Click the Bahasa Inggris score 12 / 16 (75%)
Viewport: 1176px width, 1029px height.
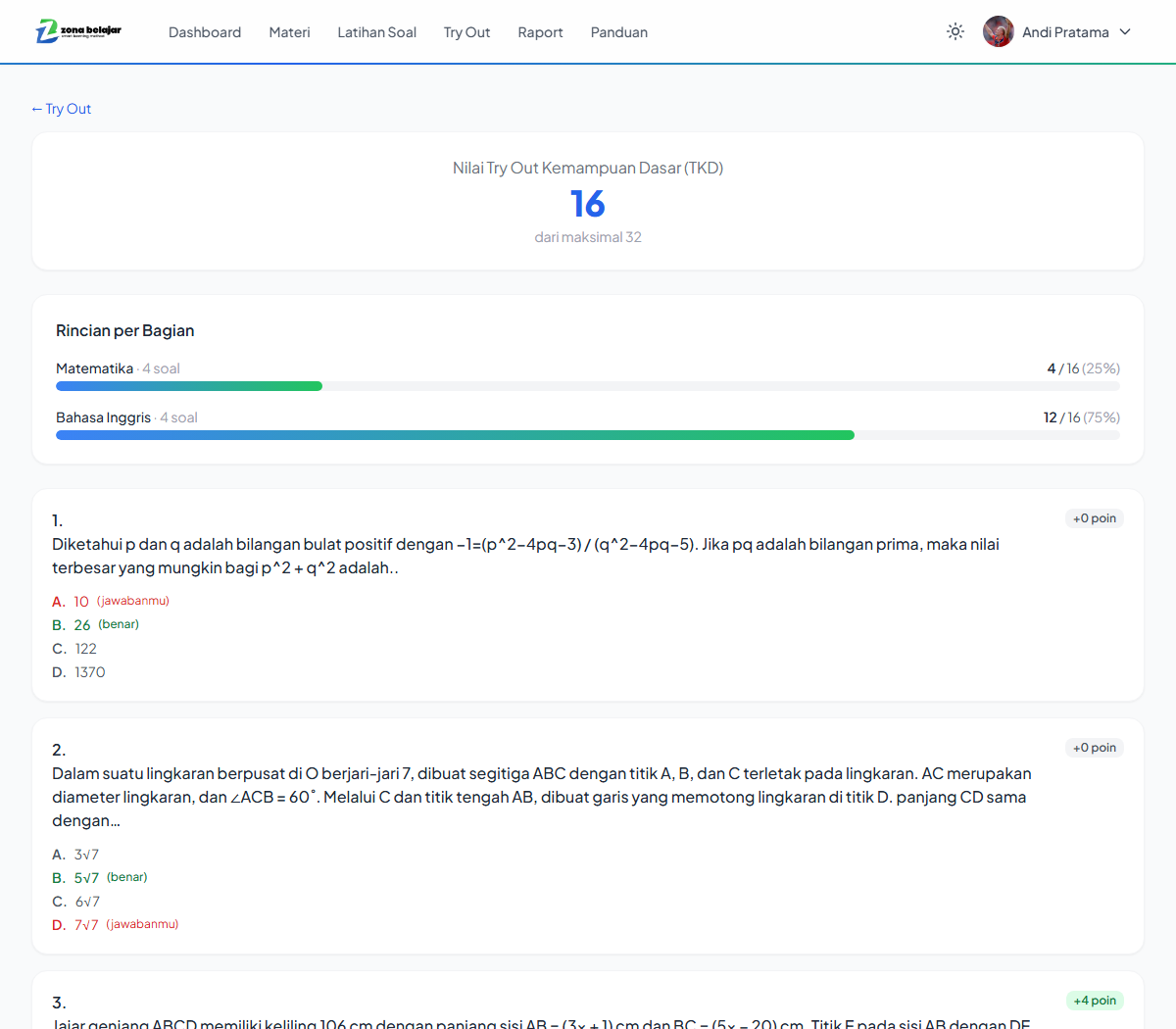click(x=1081, y=417)
